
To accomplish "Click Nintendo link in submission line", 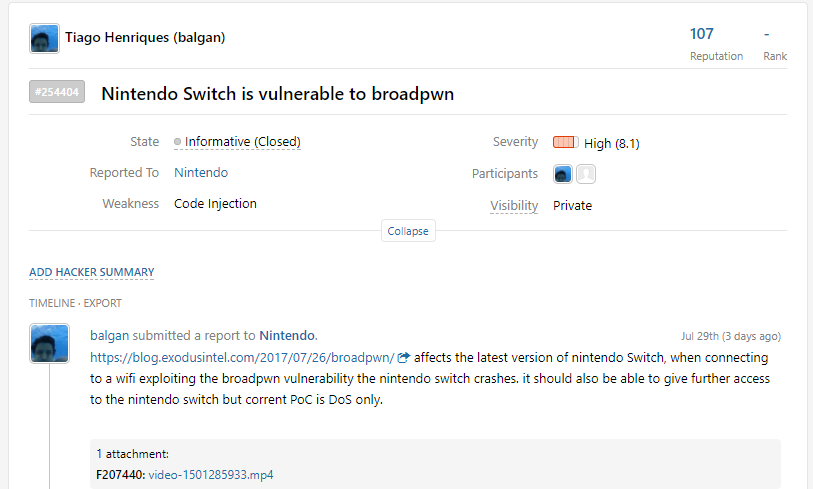I will 287,335.
